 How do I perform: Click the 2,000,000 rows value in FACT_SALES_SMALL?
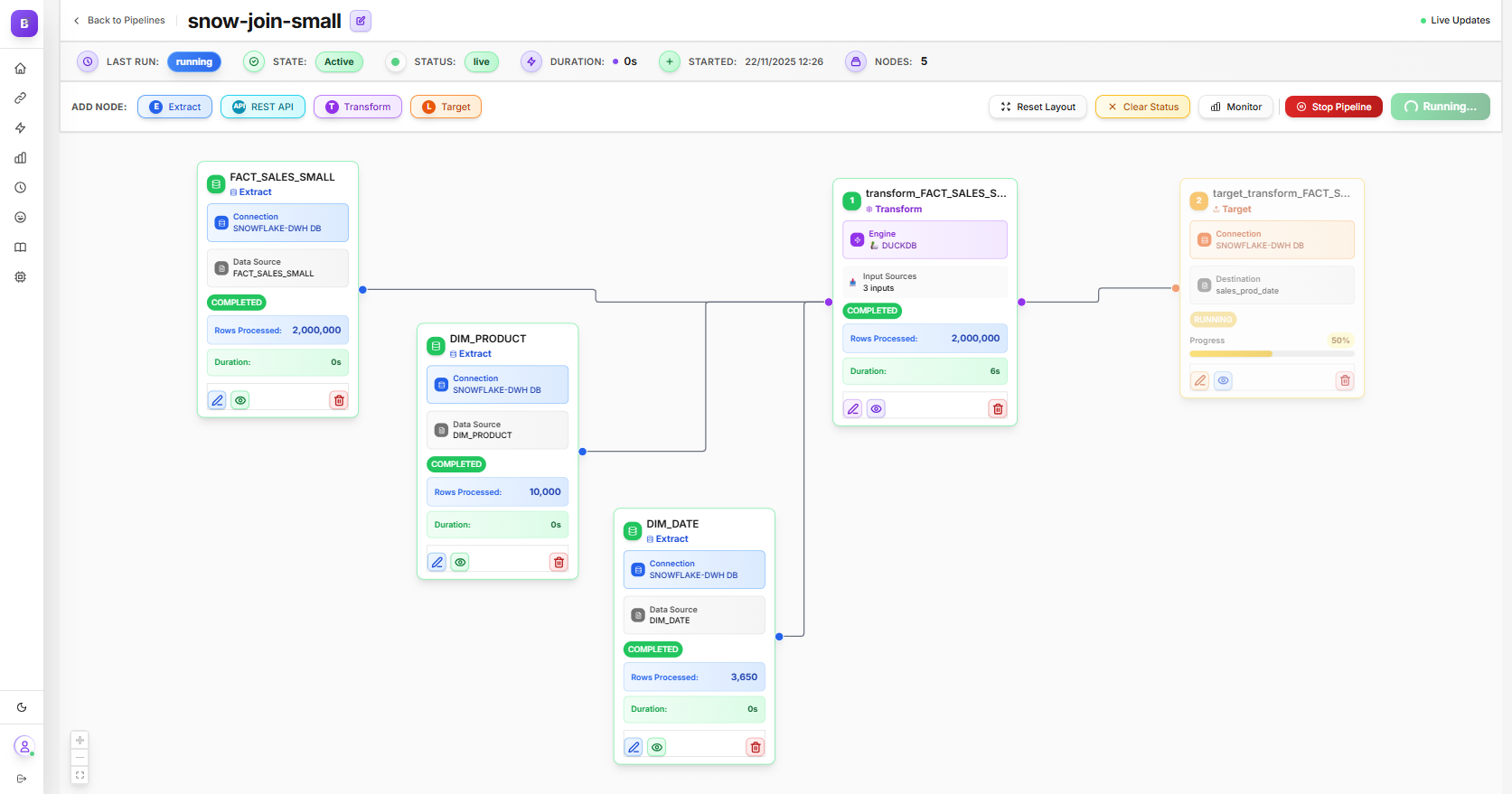(x=316, y=331)
